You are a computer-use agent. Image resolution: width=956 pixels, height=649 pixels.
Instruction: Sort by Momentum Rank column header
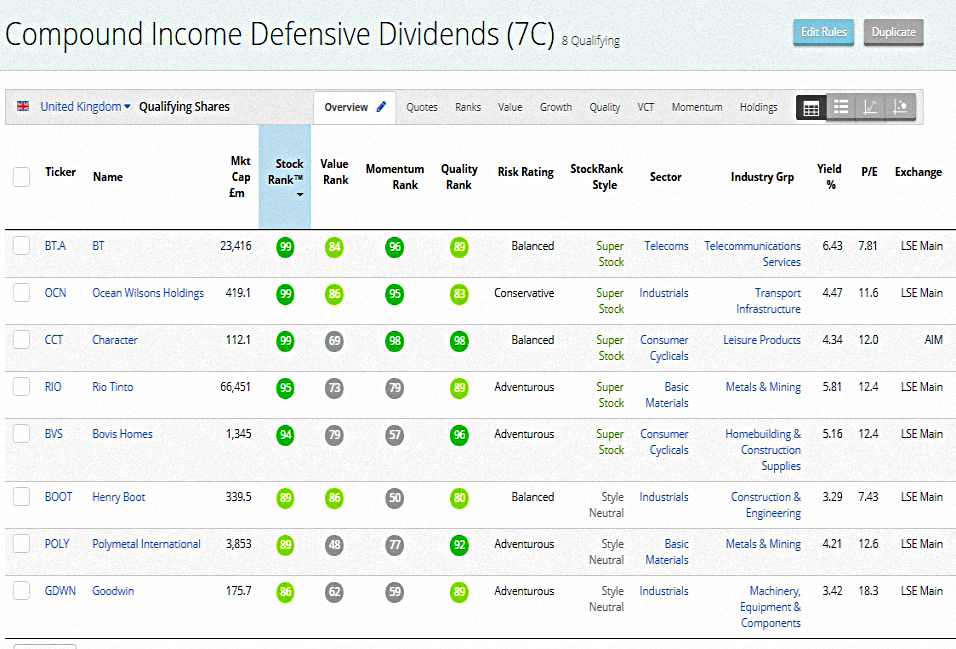[x=394, y=177]
